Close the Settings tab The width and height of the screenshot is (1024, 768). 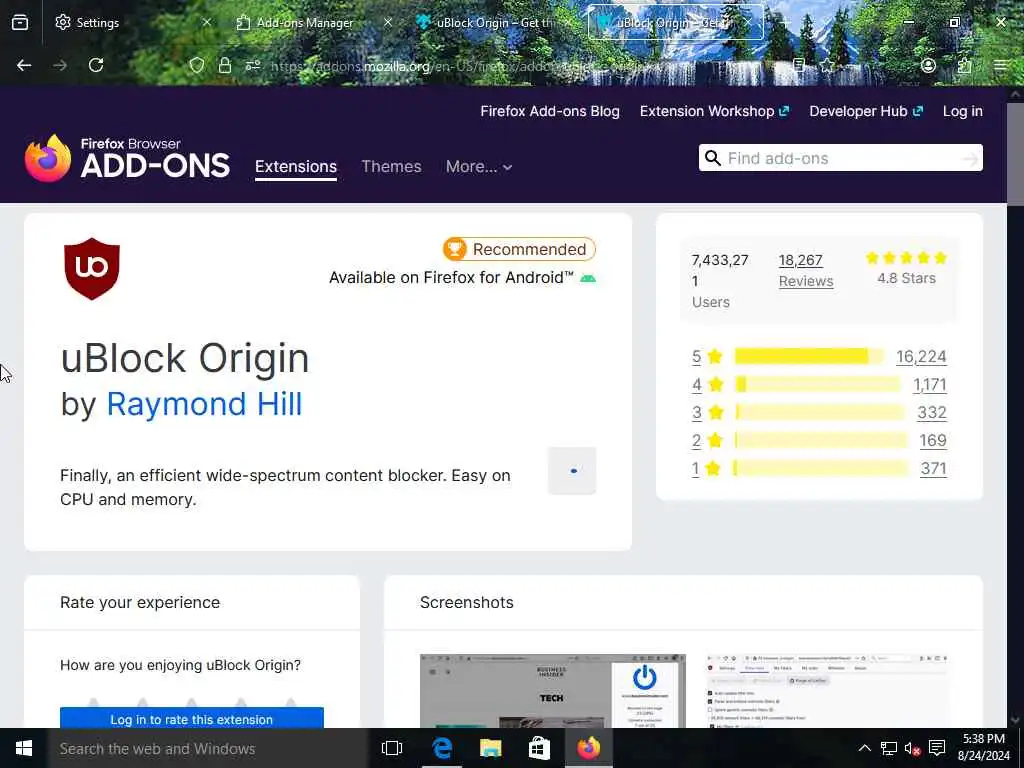(x=206, y=22)
